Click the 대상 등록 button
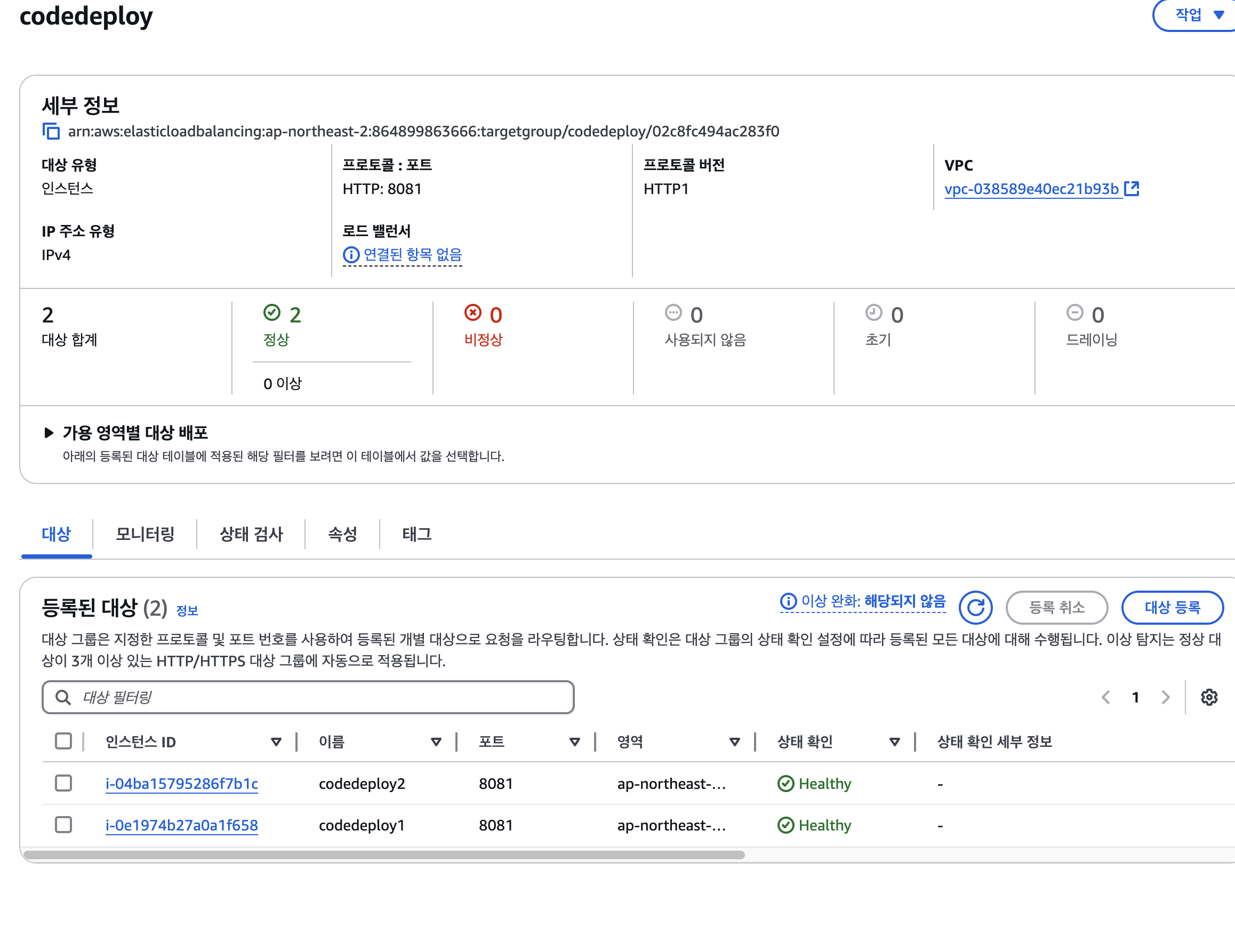The height and width of the screenshot is (952, 1235). click(1172, 607)
